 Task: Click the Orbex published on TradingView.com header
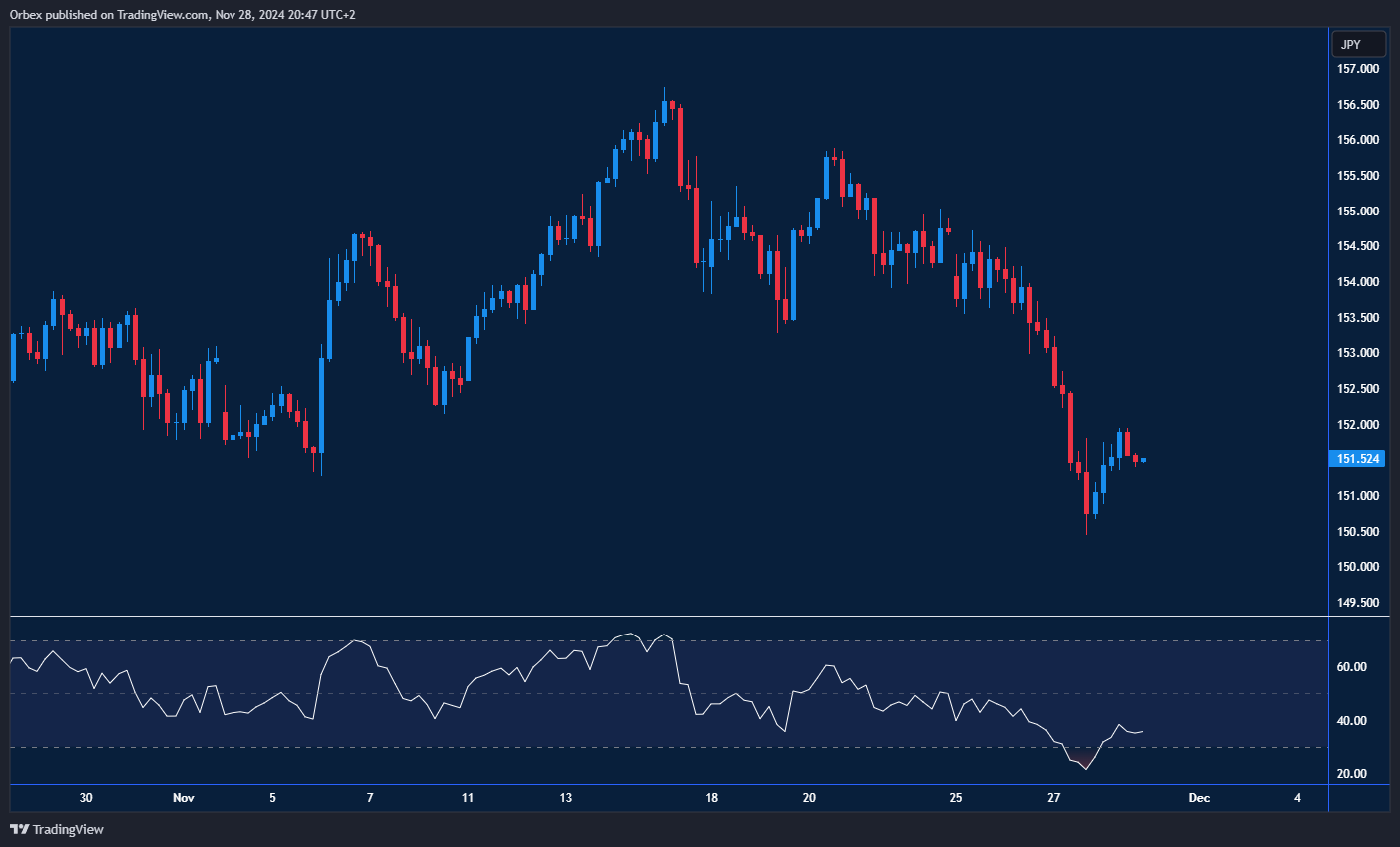(183, 14)
